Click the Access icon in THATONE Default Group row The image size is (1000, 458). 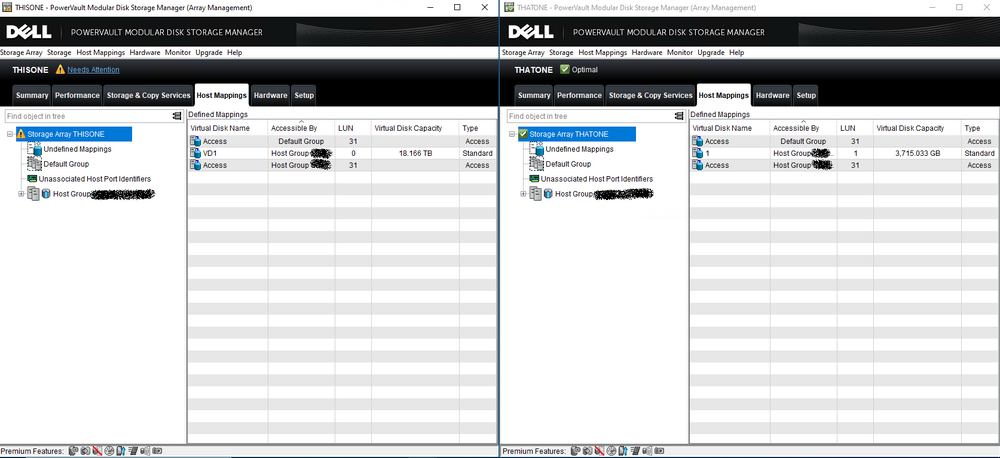(x=698, y=141)
